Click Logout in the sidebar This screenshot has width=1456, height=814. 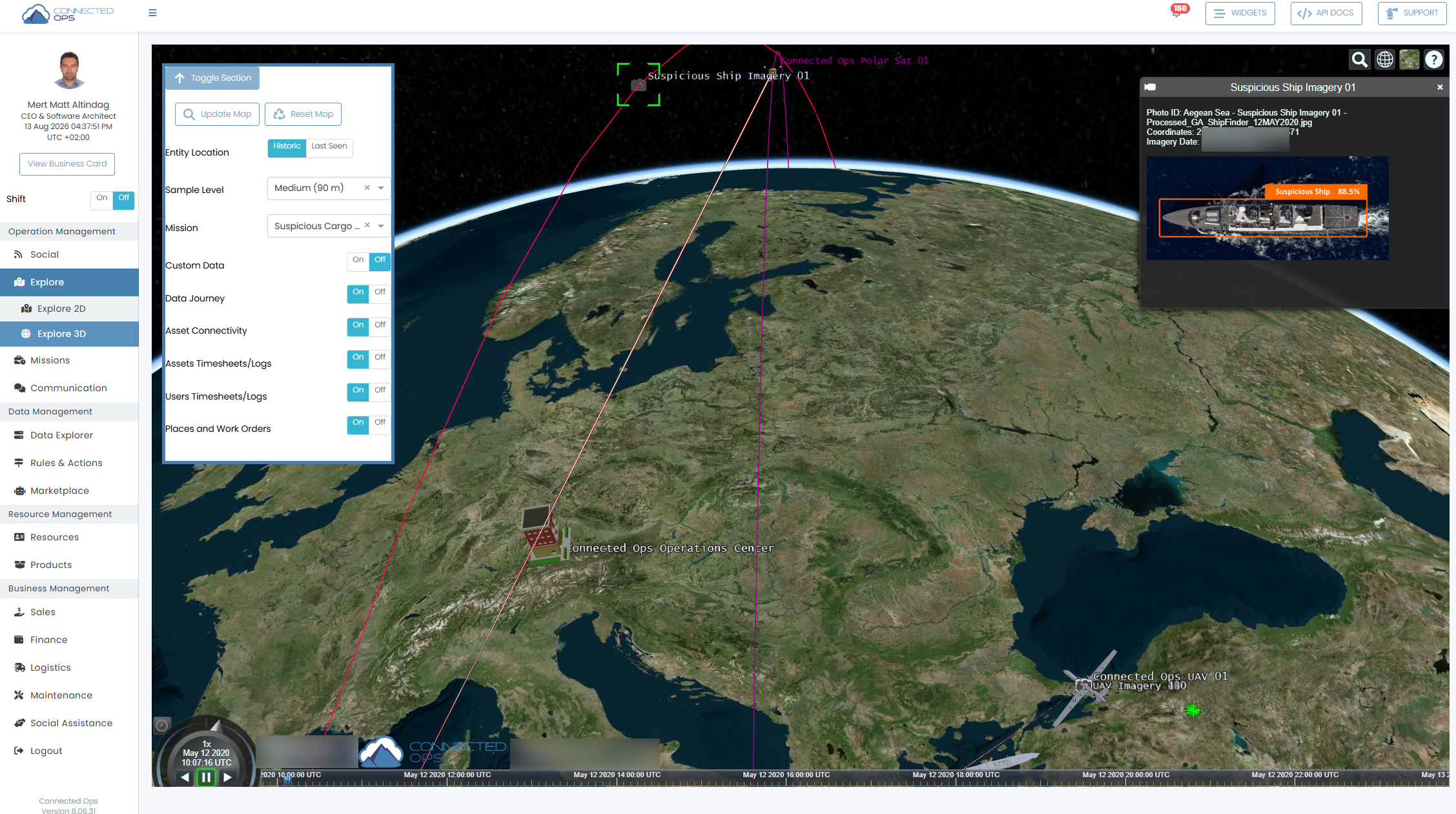pos(69,751)
